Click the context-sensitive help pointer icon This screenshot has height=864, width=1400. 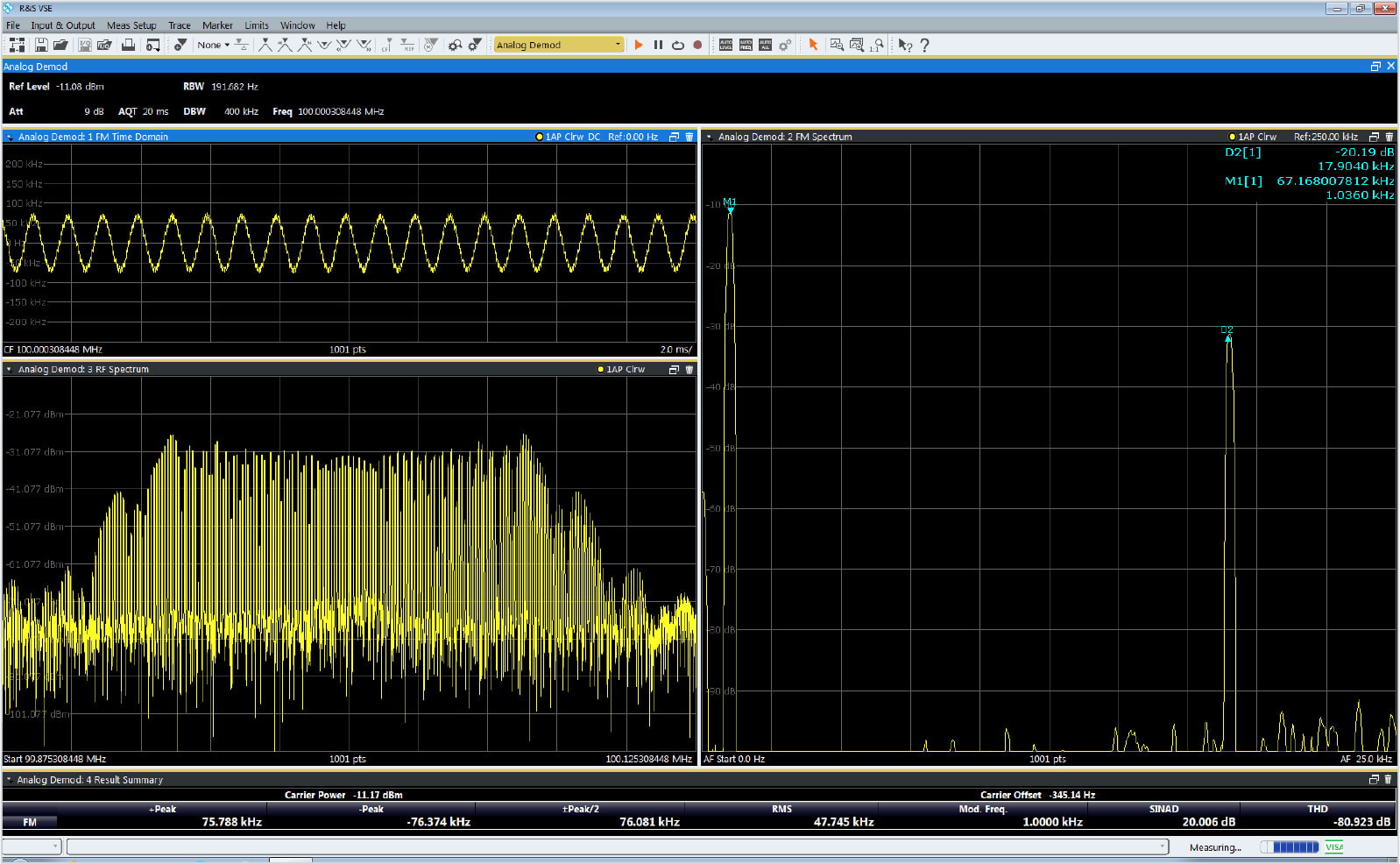pos(905,45)
